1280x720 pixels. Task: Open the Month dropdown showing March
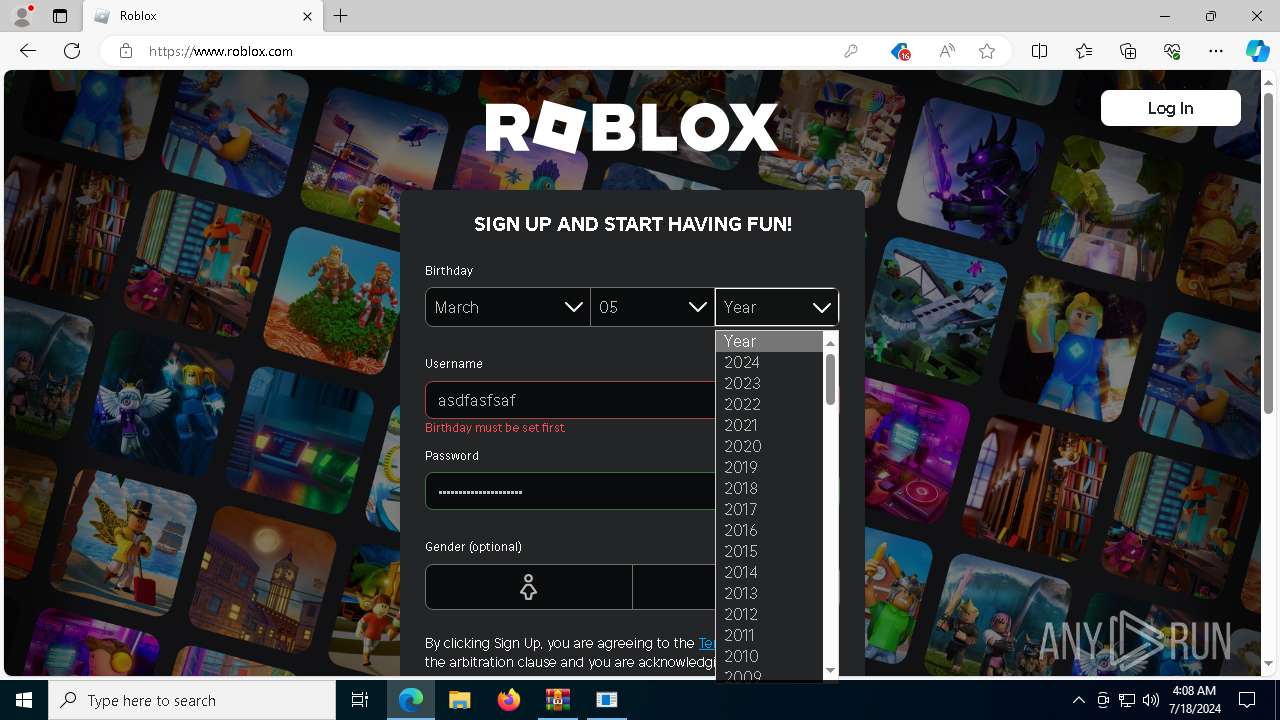[507, 307]
